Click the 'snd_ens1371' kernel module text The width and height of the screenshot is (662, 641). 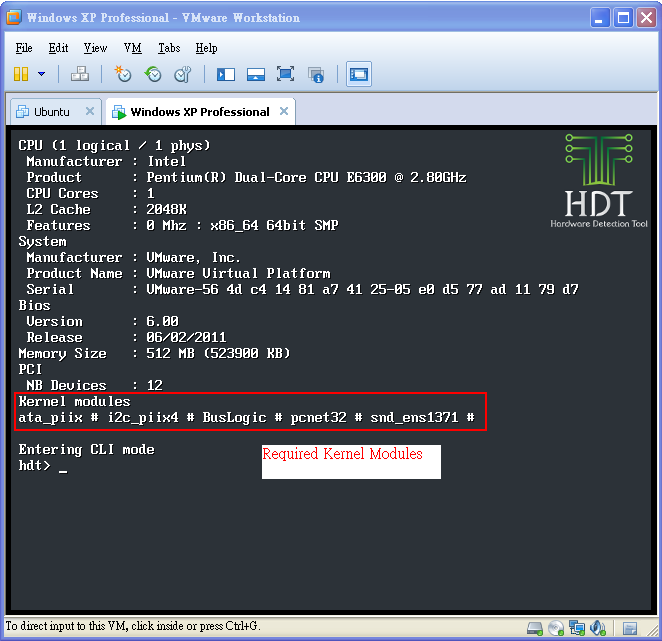(x=414, y=418)
